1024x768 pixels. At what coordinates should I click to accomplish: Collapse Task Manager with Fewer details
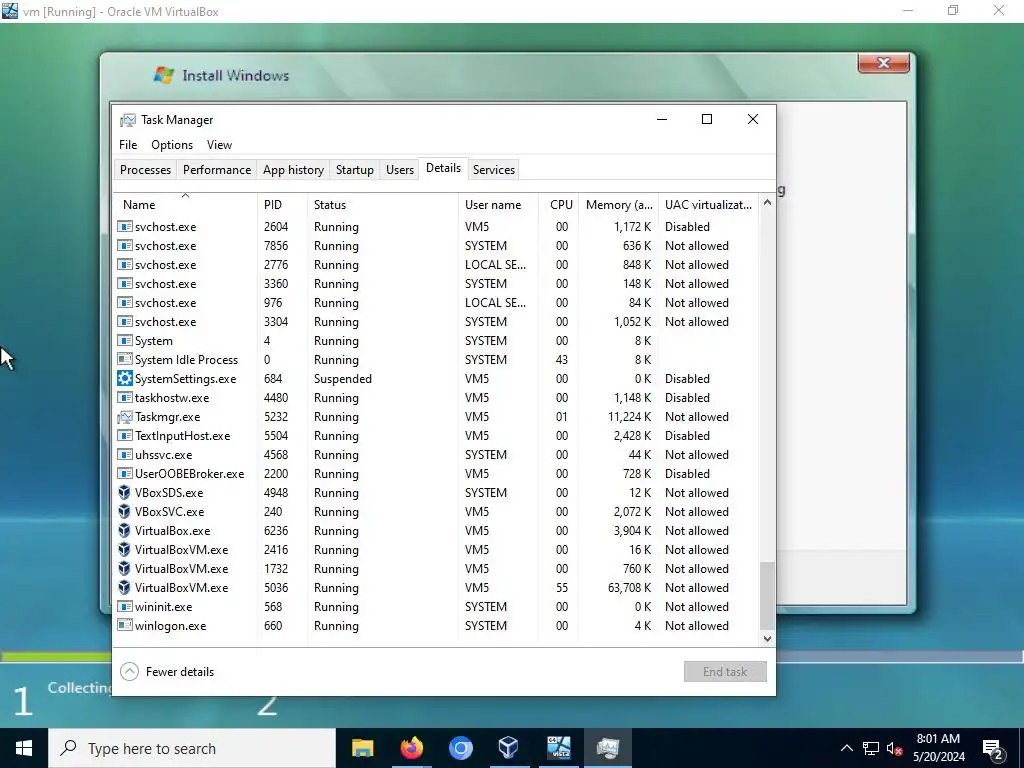coord(167,671)
